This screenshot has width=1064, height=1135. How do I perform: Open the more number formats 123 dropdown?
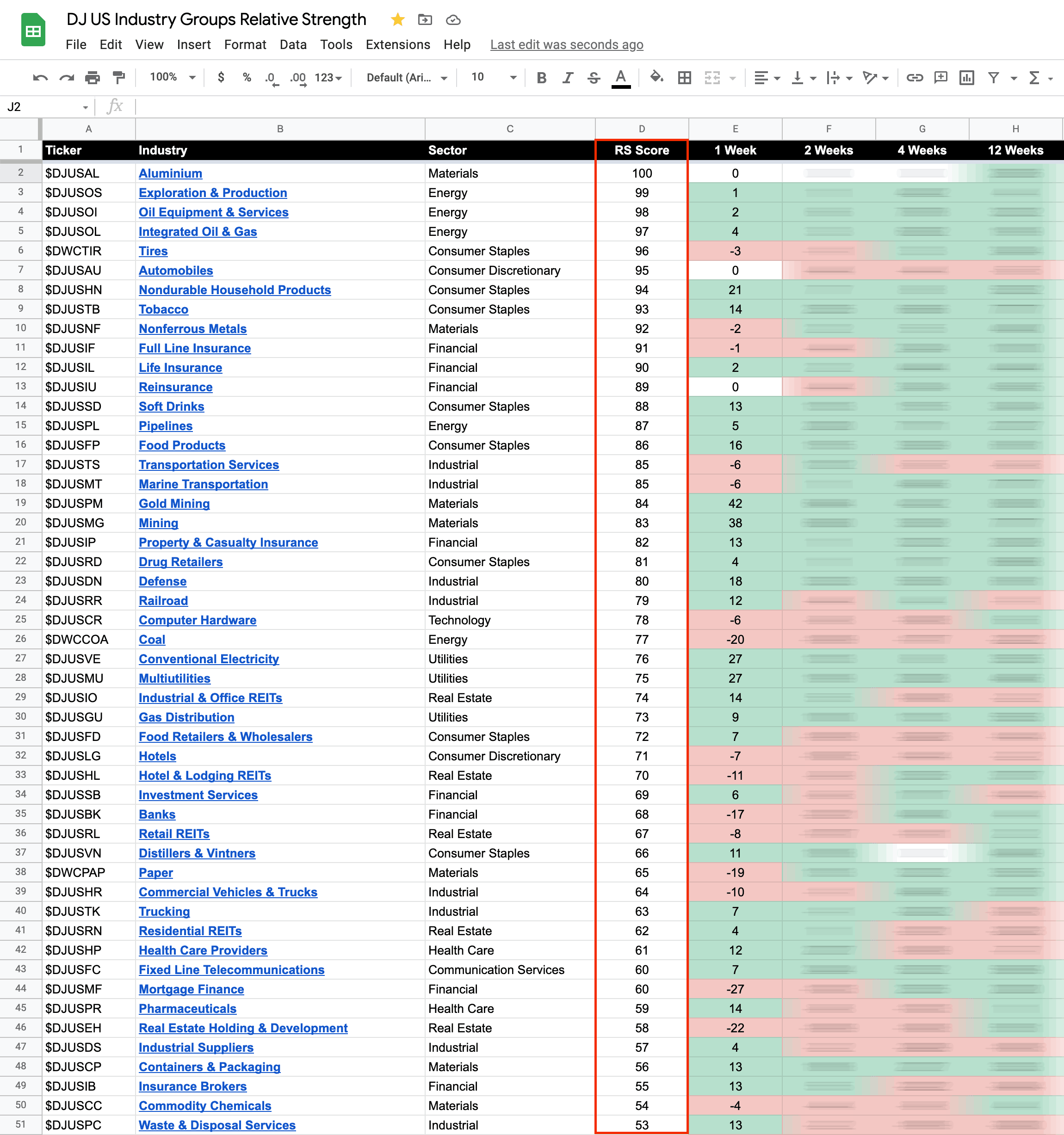click(x=328, y=78)
